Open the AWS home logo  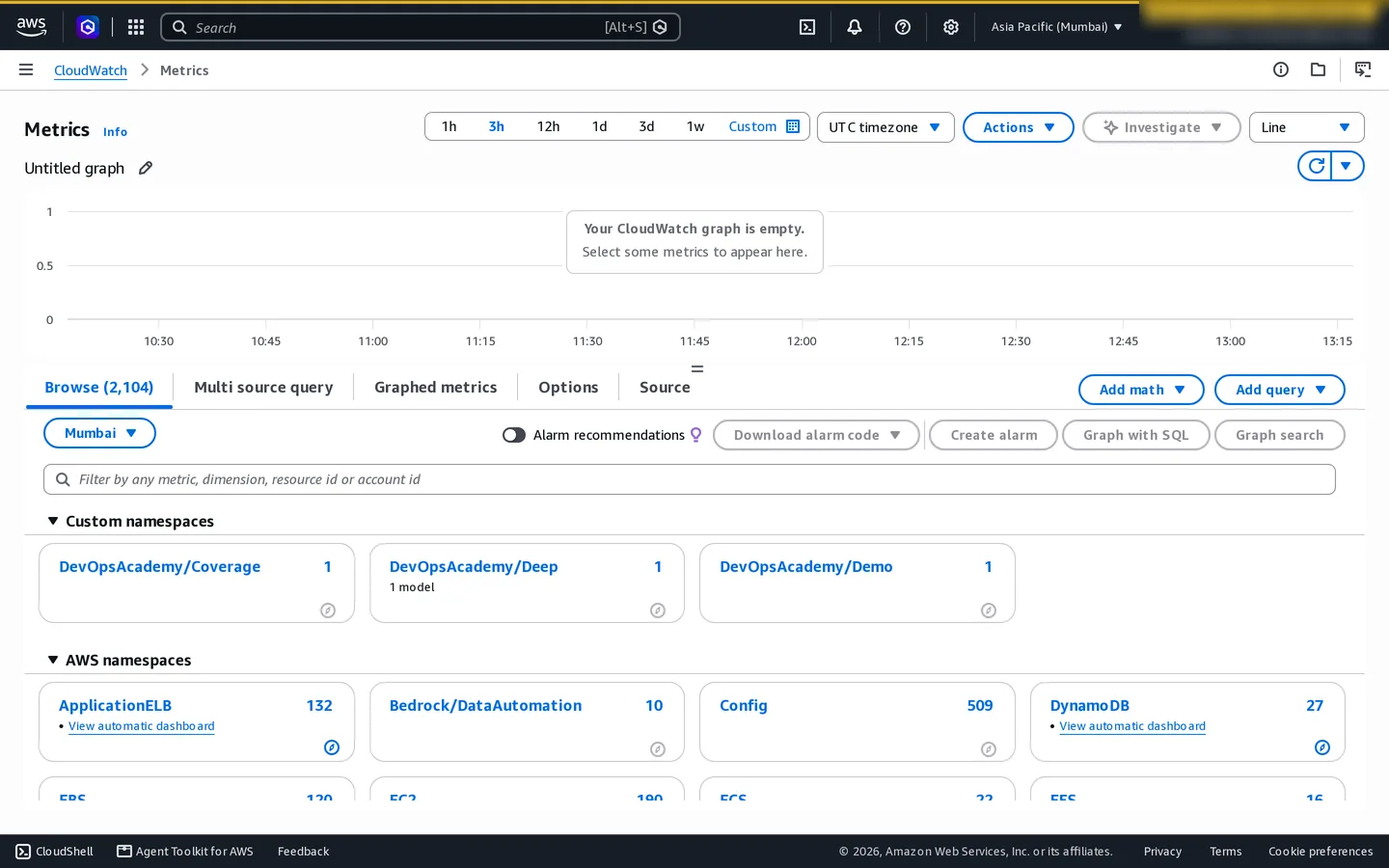pos(31,27)
